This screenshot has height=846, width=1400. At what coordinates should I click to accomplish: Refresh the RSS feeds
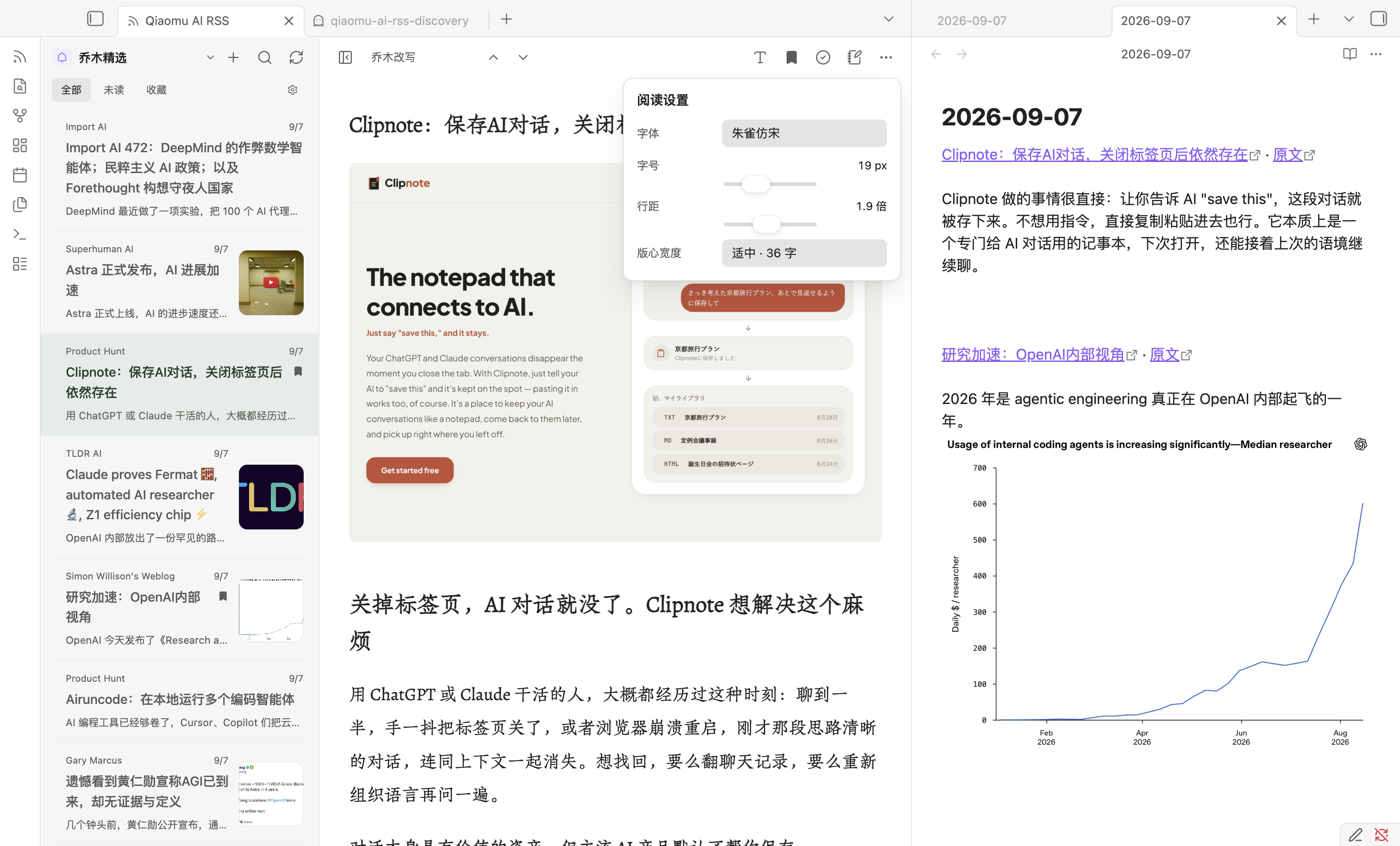pos(296,57)
